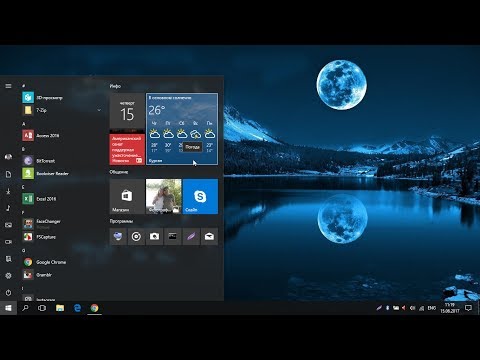Open Videos from the Start sidebar
The height and width of the screenshot is (360, 480).
click(x=8, y=242)
